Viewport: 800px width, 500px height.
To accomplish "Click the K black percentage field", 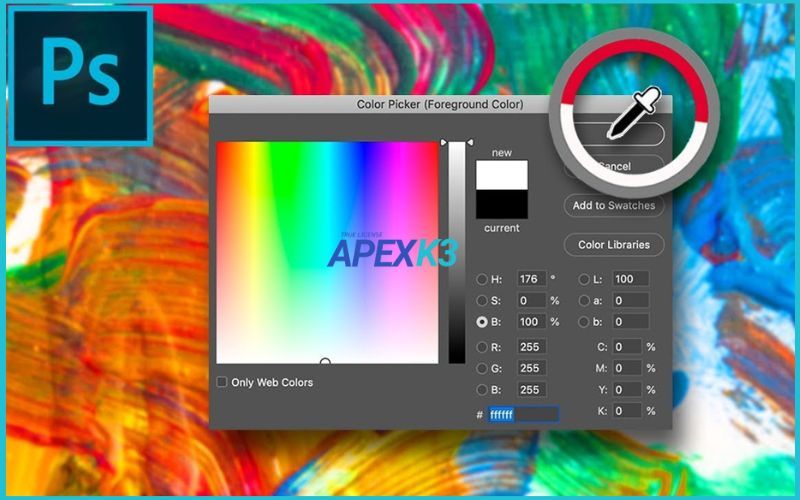I will click(627, 411).
